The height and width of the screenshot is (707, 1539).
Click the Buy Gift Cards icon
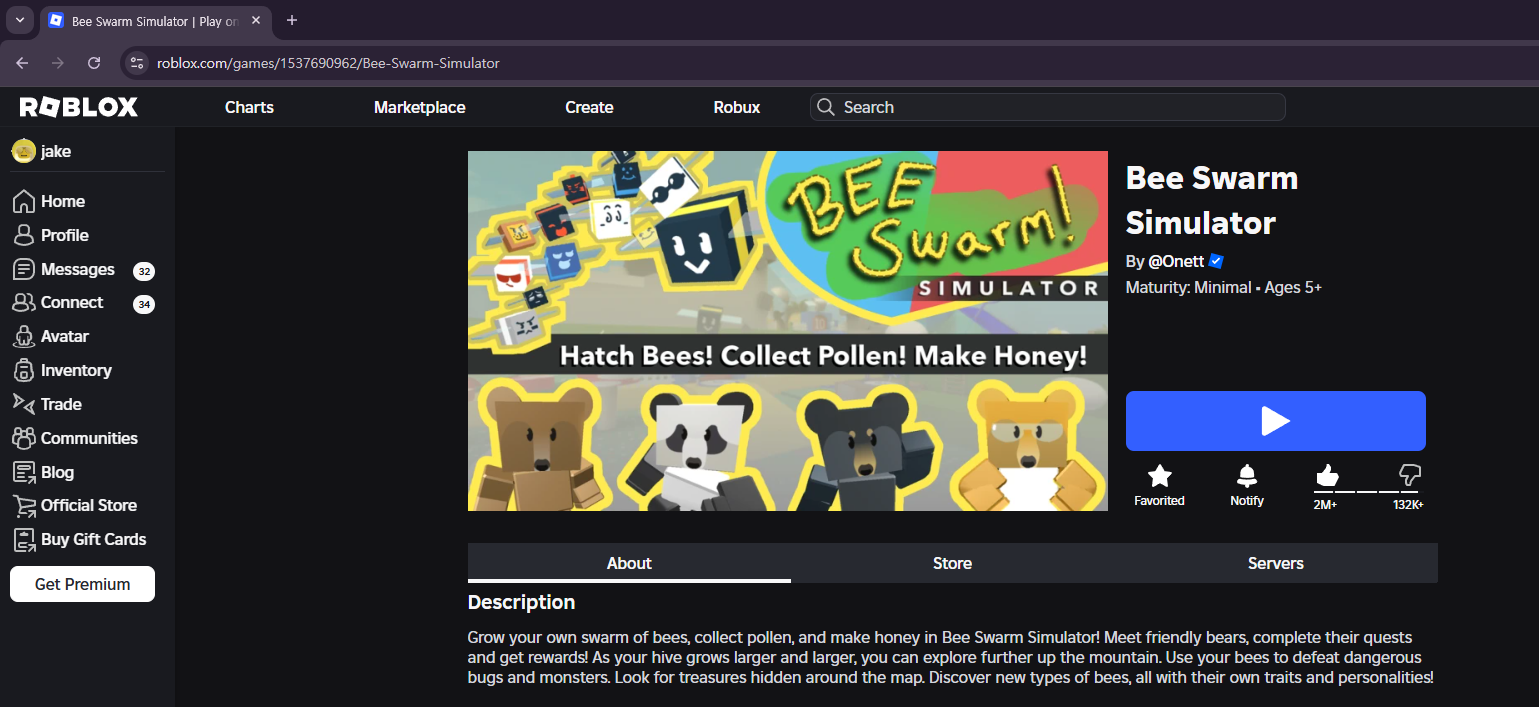(24, 539)
